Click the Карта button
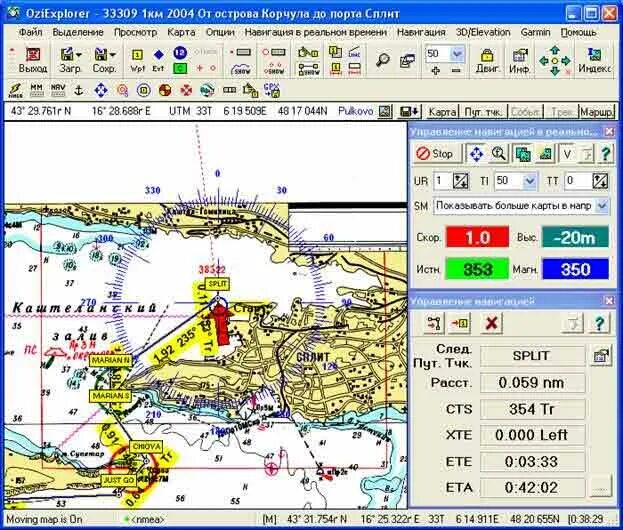The height and width of the screenshot is (530, 623). tap(442, 112)
